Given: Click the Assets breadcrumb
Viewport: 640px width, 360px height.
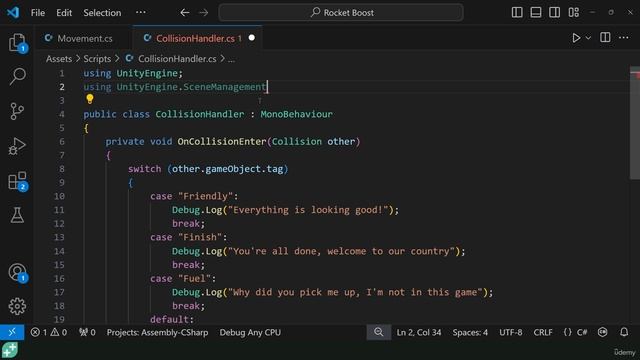Looking at the screenshot, I should tap(59, 59).
